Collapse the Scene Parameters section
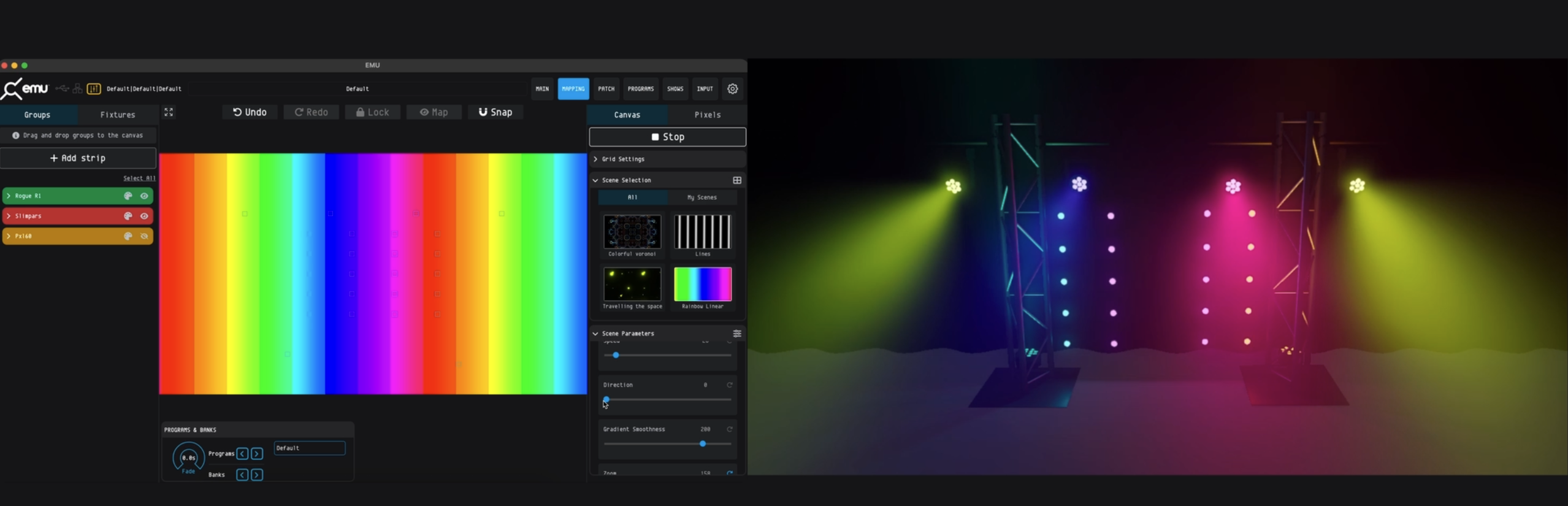This screenshot has height=506, width=1568. (x=595, y=334)
